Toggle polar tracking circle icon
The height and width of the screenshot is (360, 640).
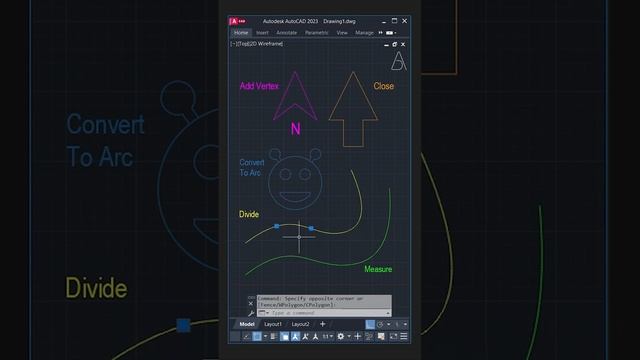(x=380, y=324)
